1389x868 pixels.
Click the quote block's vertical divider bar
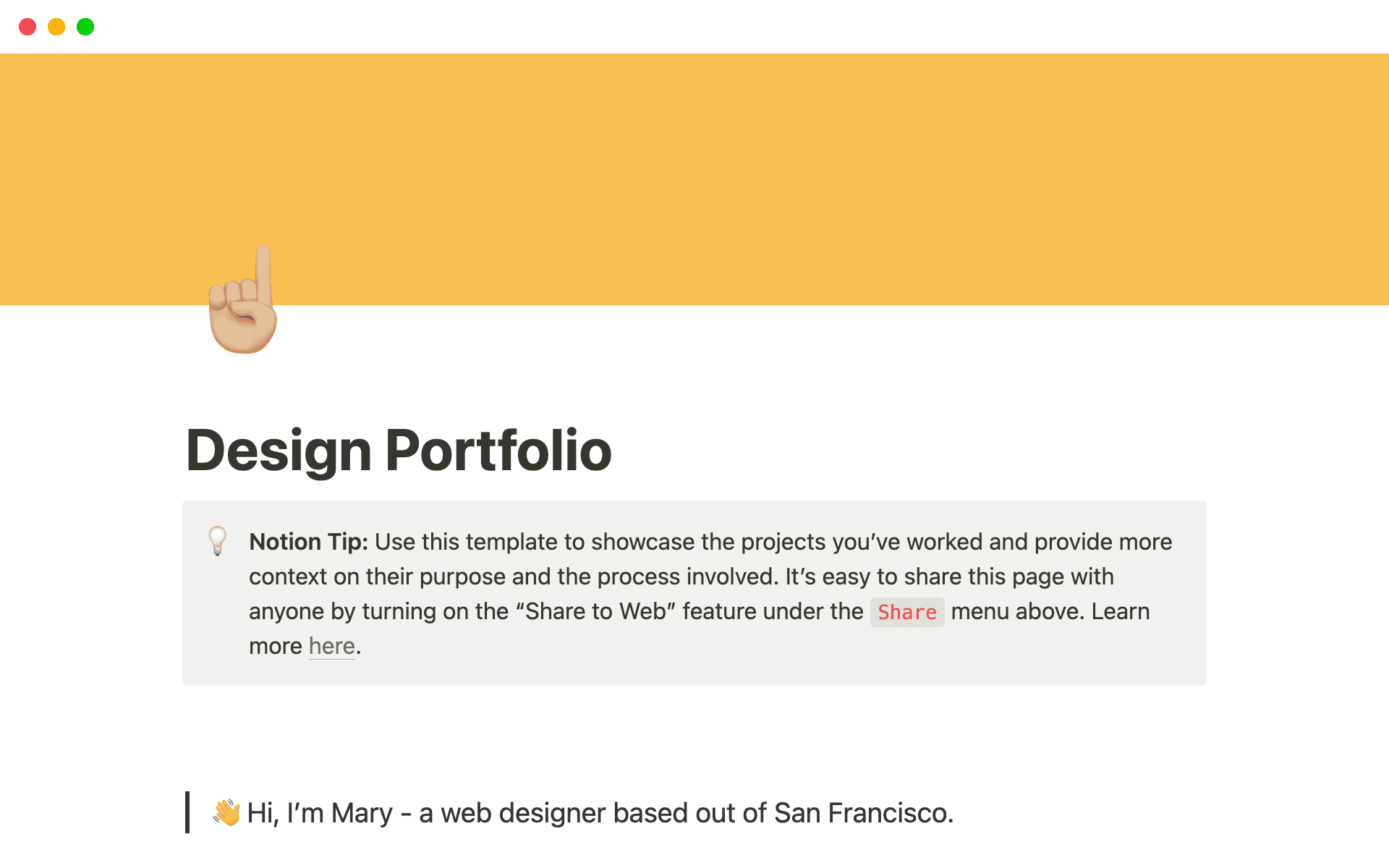187,813
